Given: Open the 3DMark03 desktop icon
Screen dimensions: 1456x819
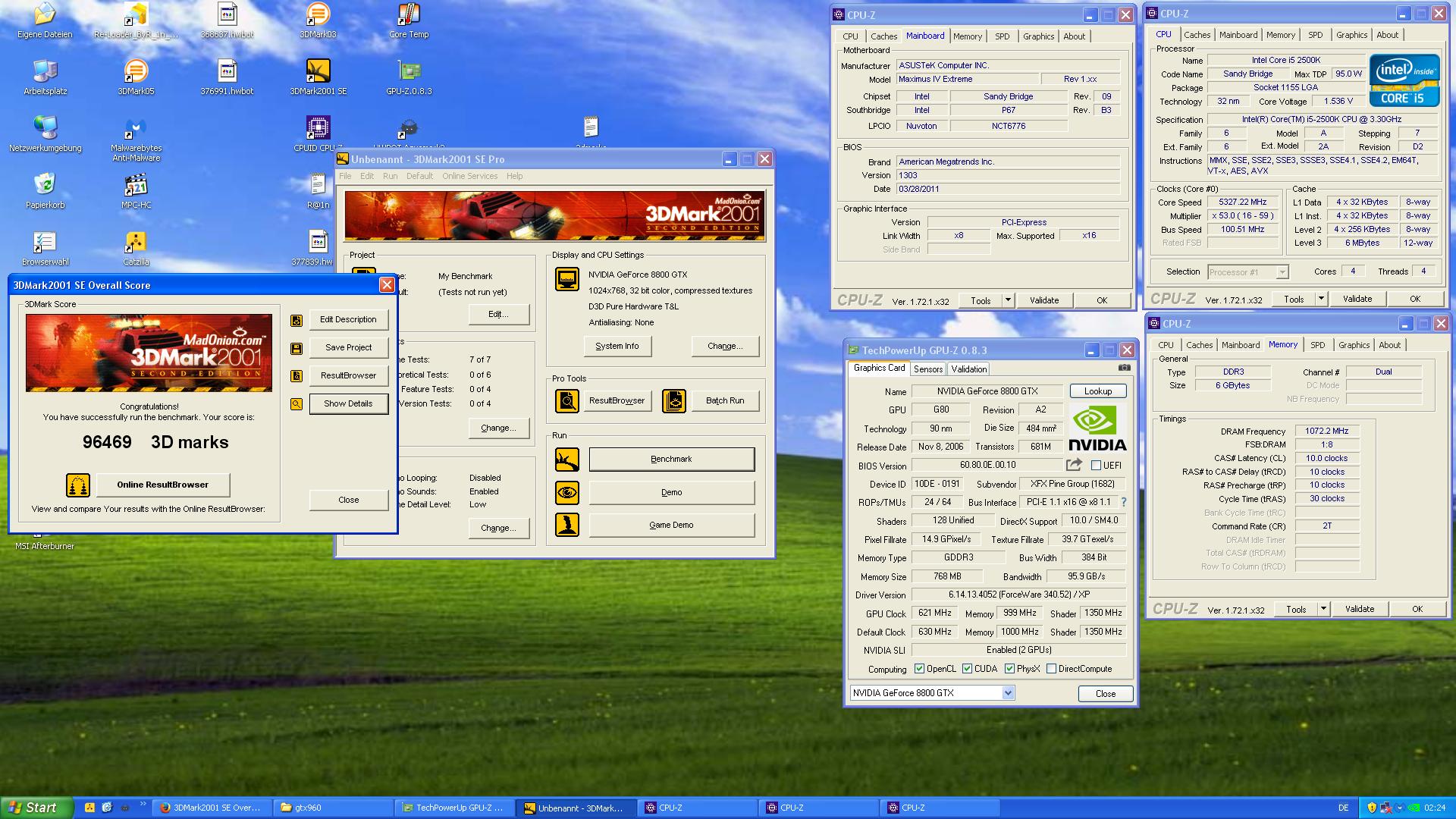Looking at the screenshot, I should tap(318, 20).
